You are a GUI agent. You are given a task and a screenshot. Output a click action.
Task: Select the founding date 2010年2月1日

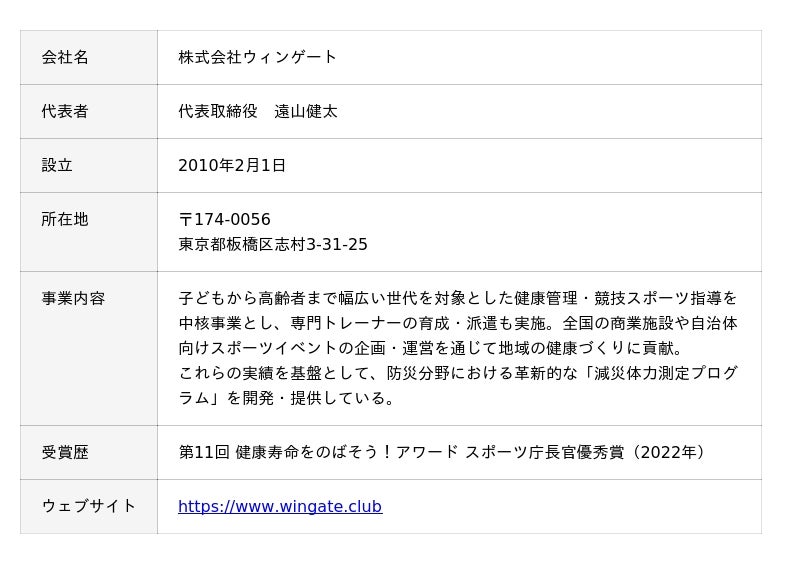coord(232,166)
